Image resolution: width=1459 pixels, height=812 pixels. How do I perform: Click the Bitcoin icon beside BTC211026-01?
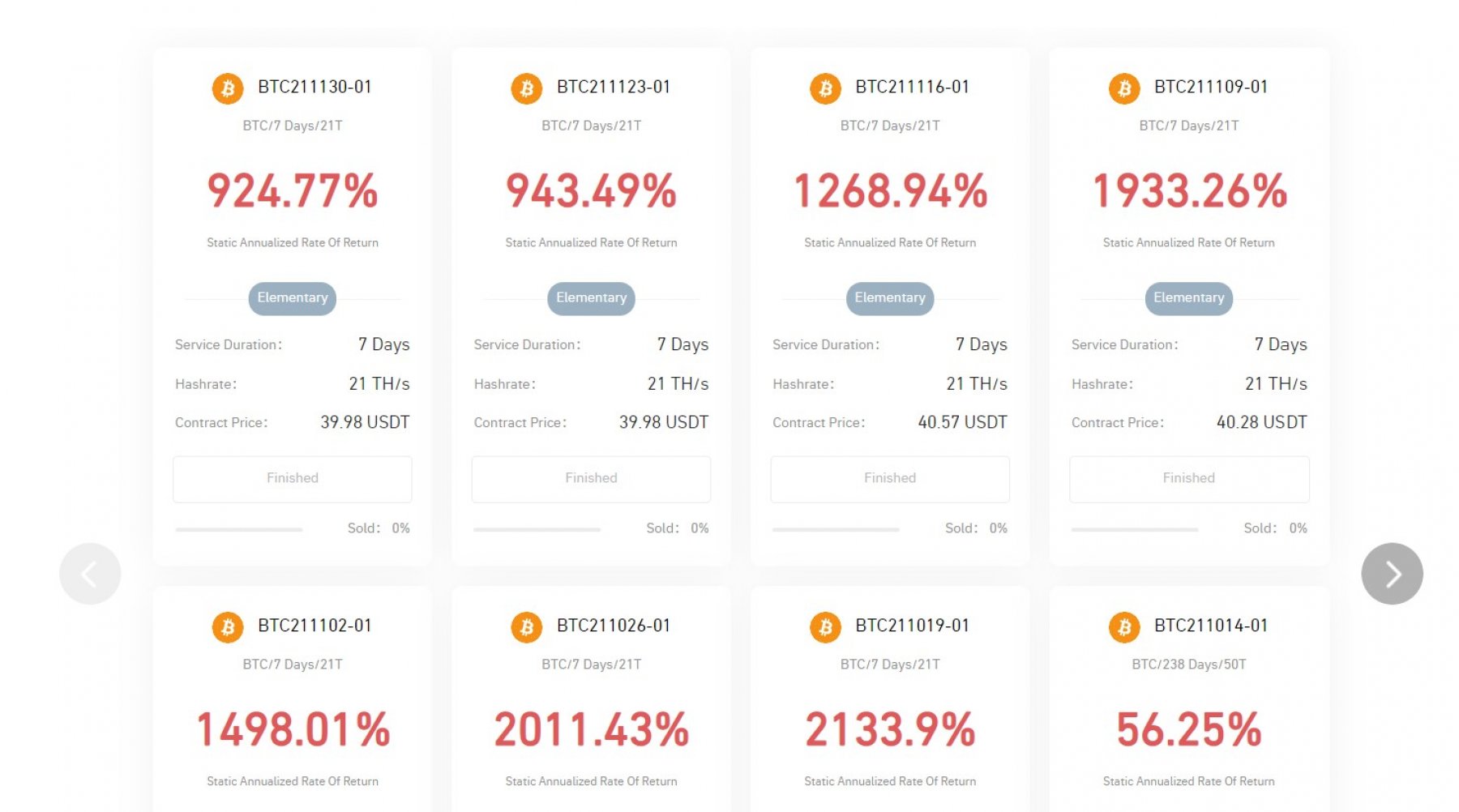pos(526,627)
